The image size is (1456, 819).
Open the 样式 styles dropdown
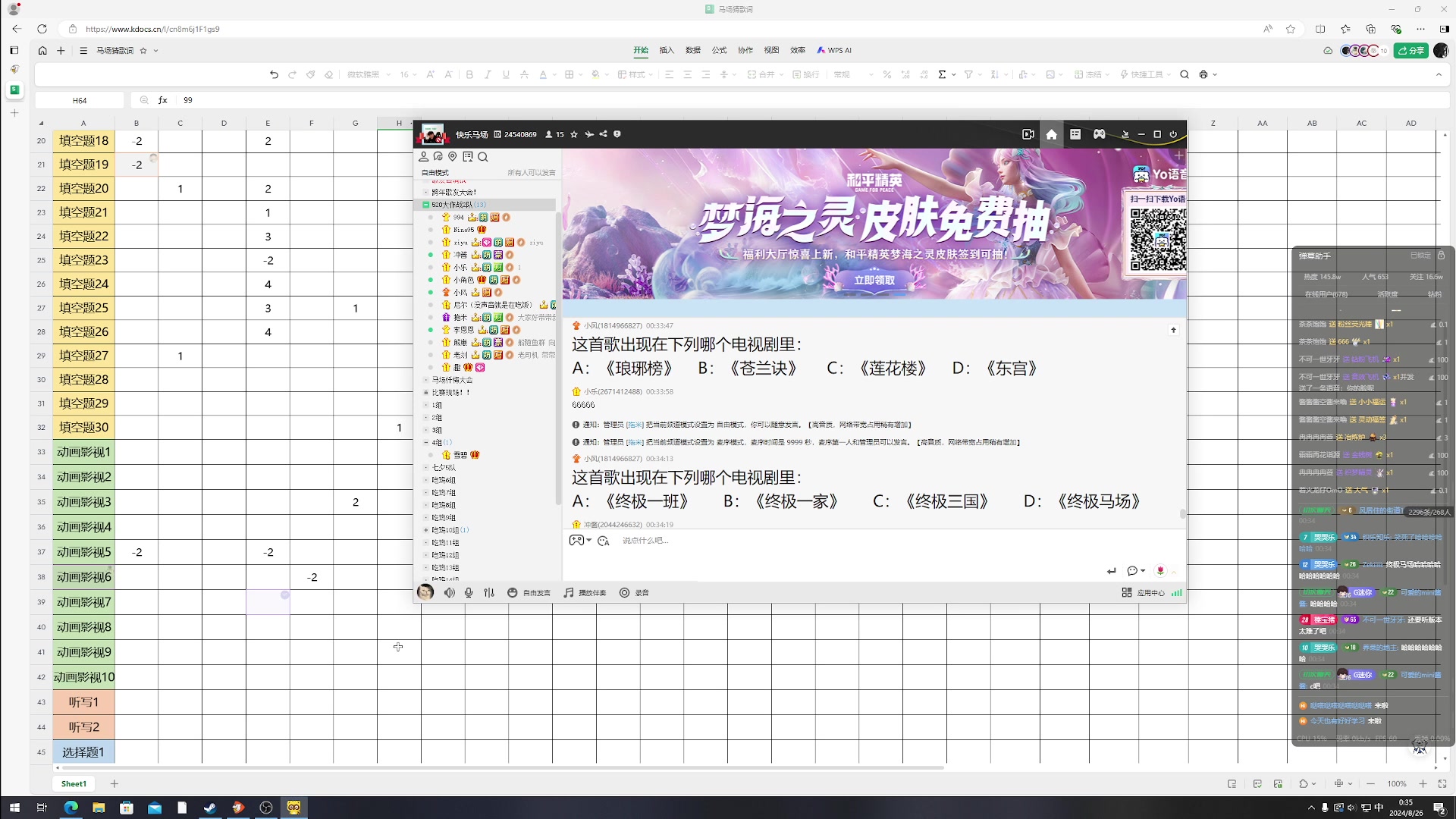[x=635, y=74]
